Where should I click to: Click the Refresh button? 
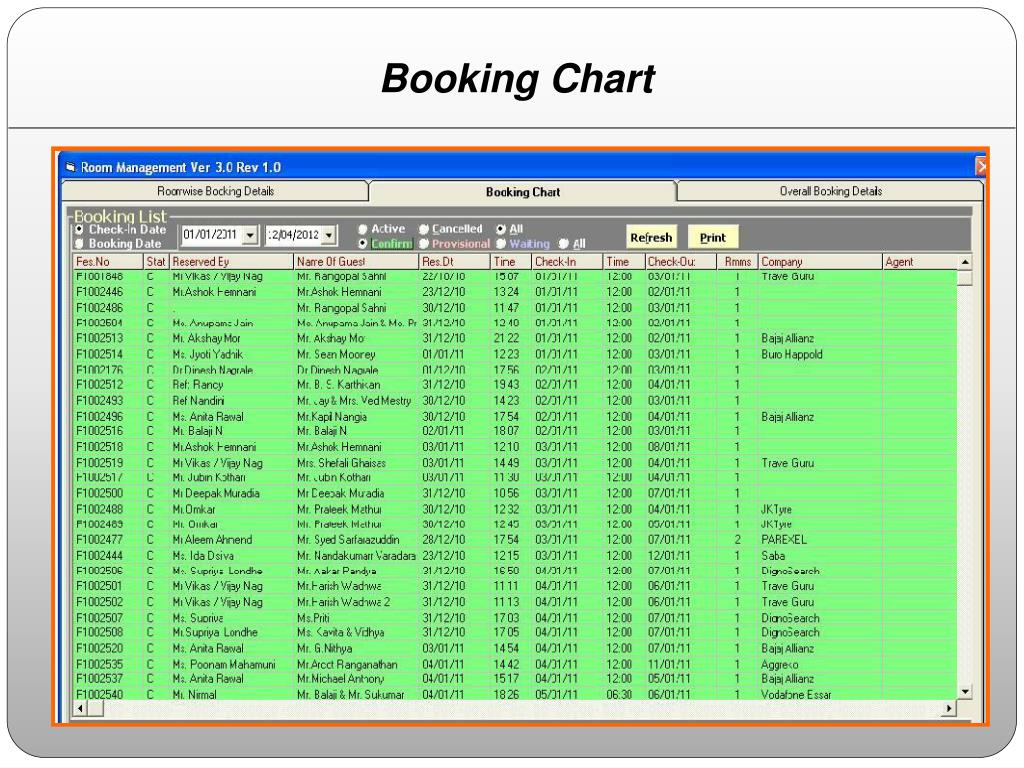[x=651, y=238]
